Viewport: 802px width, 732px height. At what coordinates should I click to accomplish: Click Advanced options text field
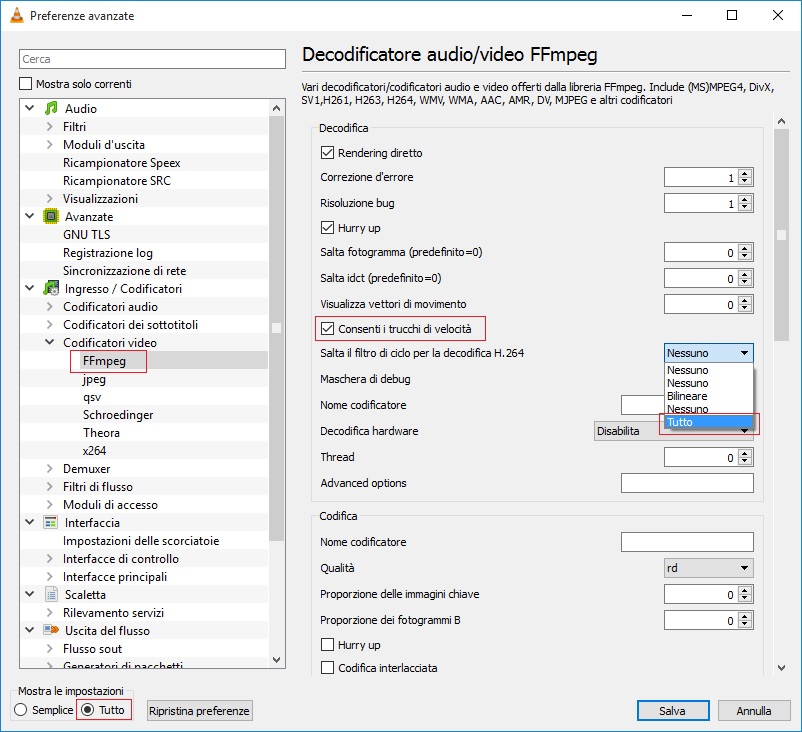coord(687,483)
